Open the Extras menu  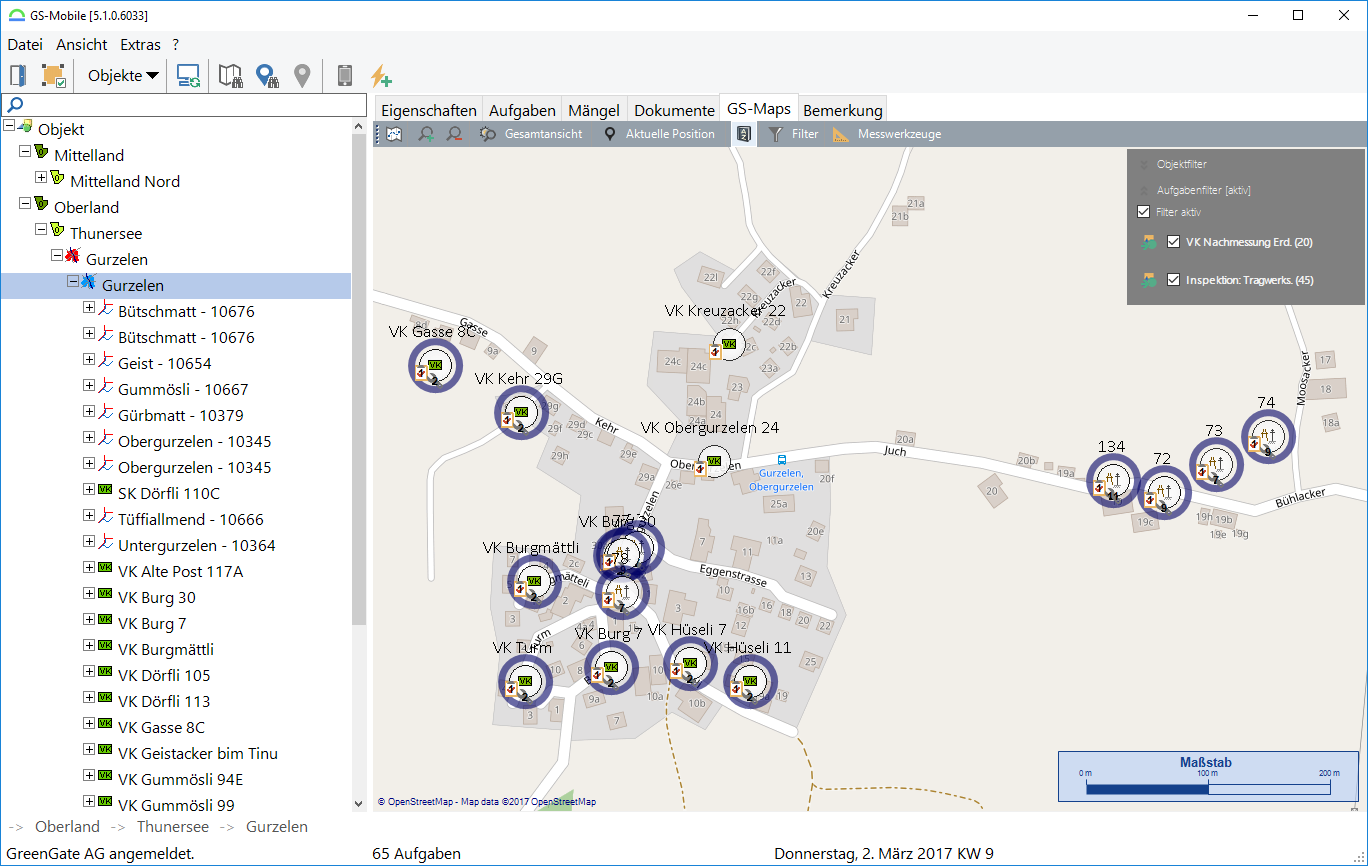pyautogui.click(x=140, y=44)
